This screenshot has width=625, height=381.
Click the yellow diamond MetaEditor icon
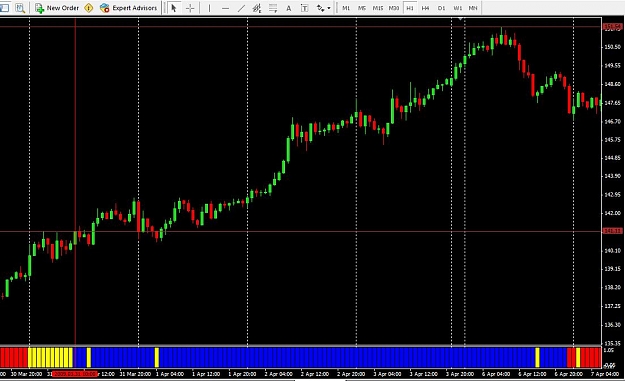[x=88, y=8]
